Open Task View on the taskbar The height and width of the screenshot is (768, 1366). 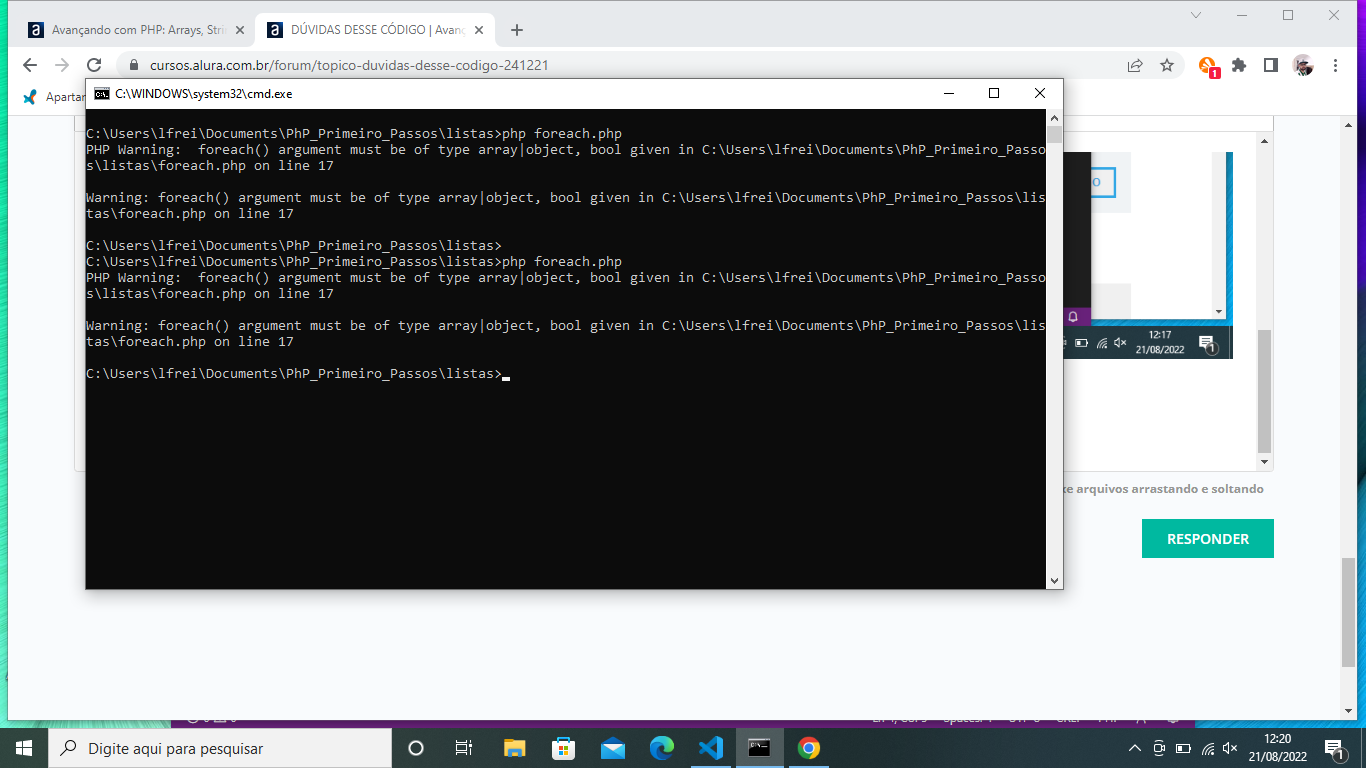[464, 748]
